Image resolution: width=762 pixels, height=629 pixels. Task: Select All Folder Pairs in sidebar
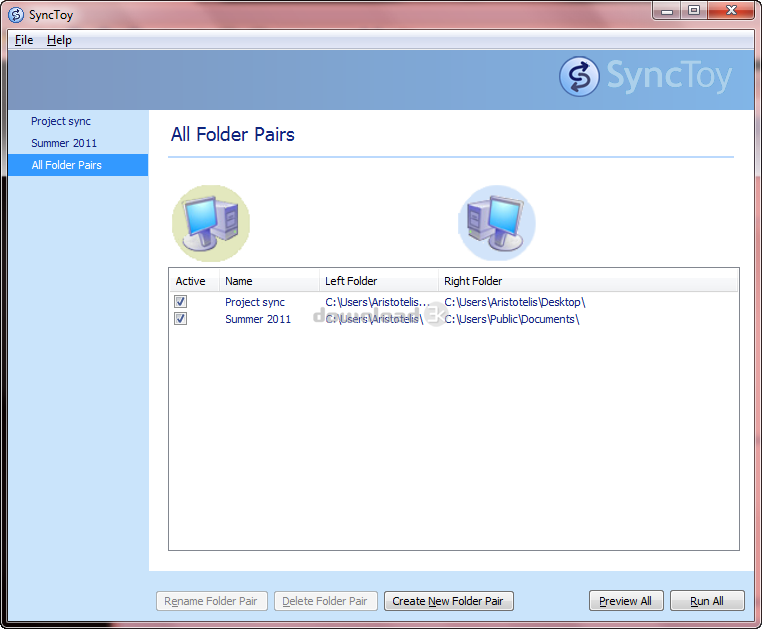tap(66, 165)
